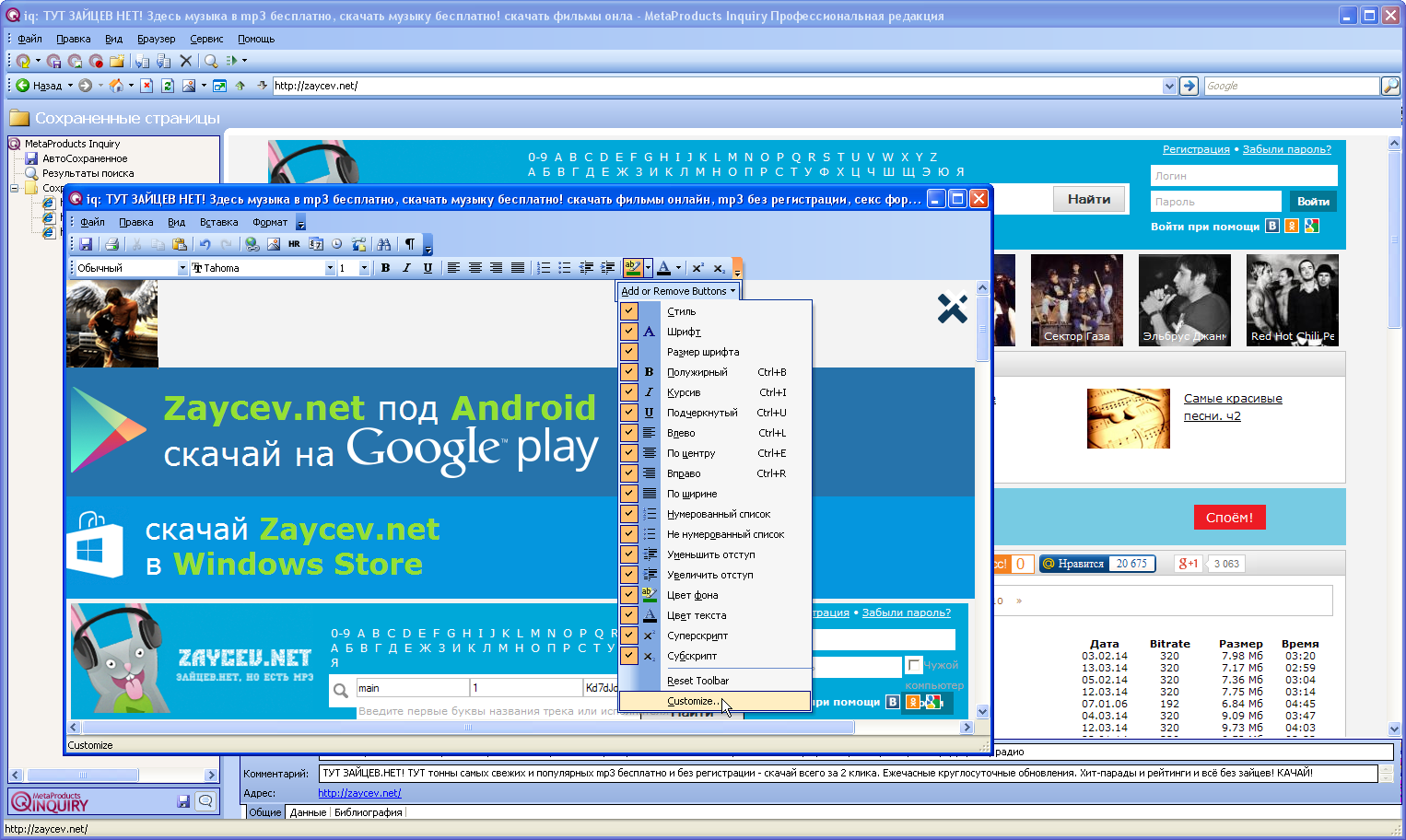The image size is (1406, 840).
Task: Toggle Нумерованный список checkbox entry
Action: 629,514
